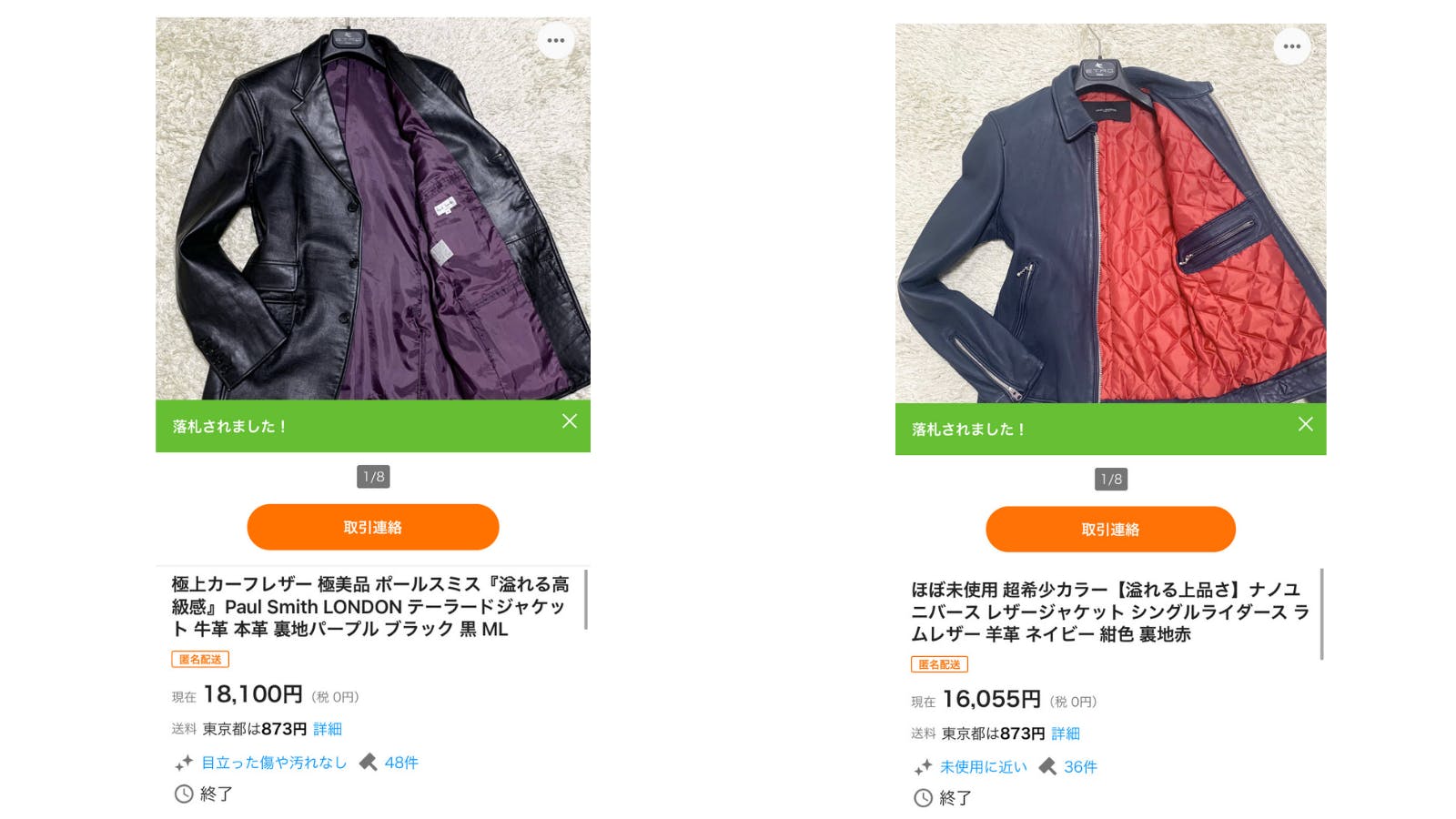Tap 取引連絡 button for Paul Smith jacket
Viewport: 1456px width, 819px height.
373,527
